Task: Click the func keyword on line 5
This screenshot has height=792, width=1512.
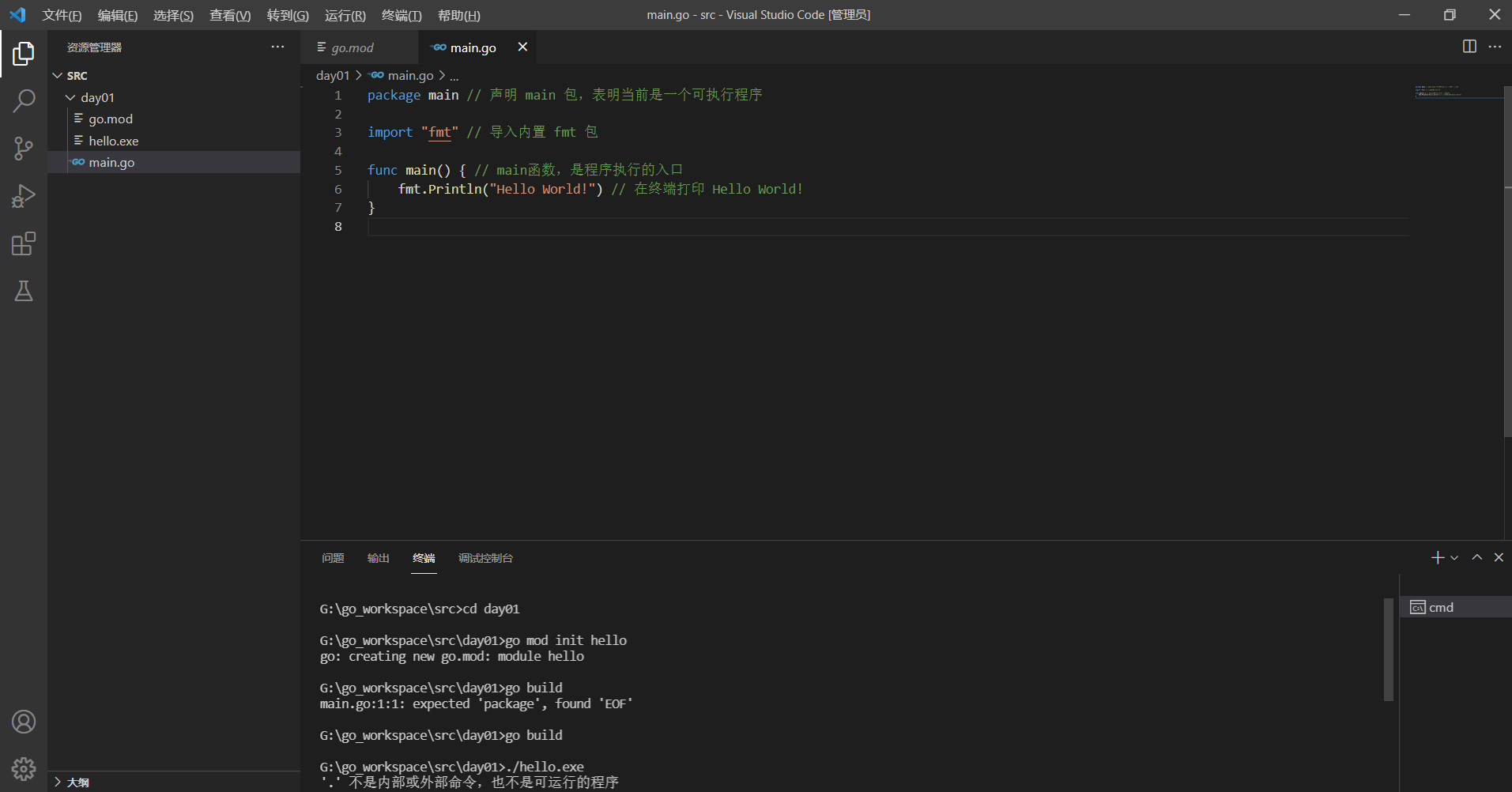Action: [383, 170]
